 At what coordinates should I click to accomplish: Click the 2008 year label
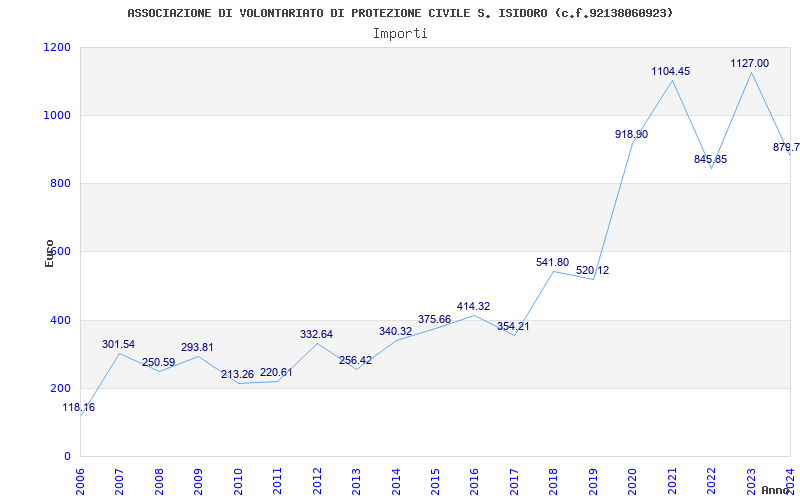pyautogui.click(x=159, y=482)
